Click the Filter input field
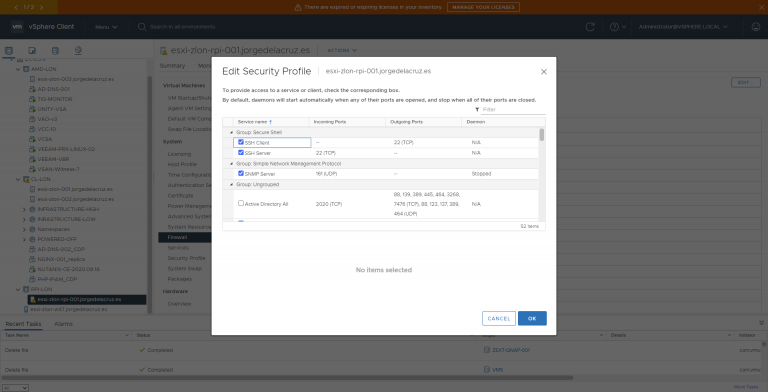Image resolution: width=768 pixels, height=392 pixels. (x=513, y=110)
